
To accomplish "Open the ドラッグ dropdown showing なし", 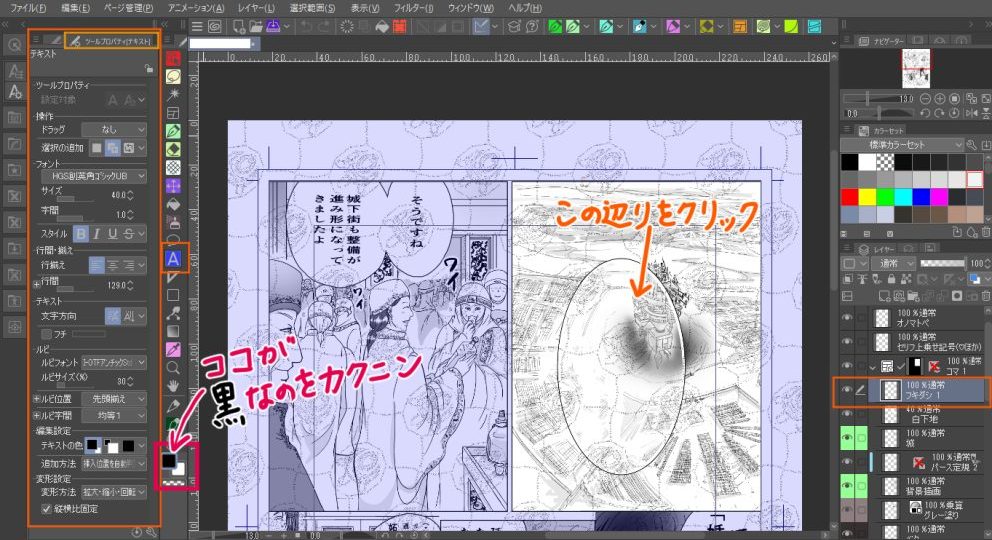I will [x=114, y=129].
